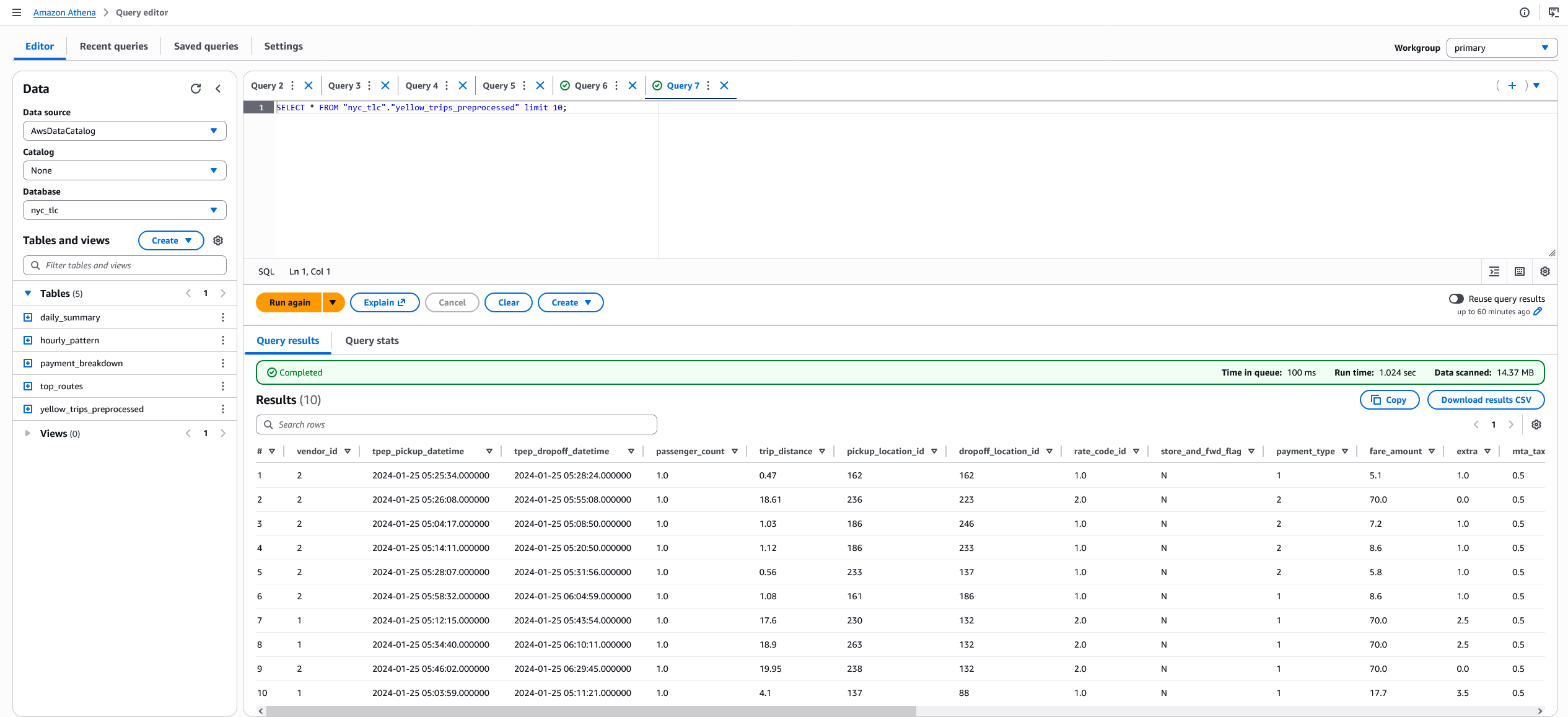Open options menu for top_routes table
Image resolution: width=1568 pixels, height=717 pixels.
tap(223, 386)
